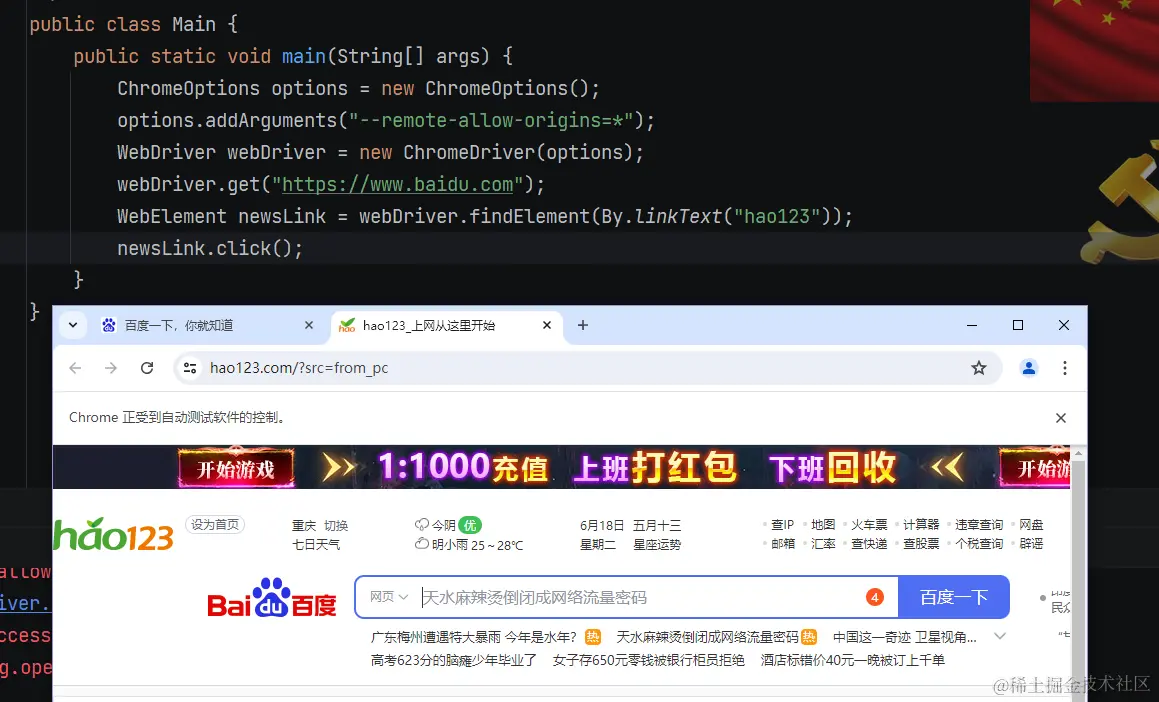The image size is (1159, 702).
Task: Click the ChromeOptions options code line
Action: [358, 89]
